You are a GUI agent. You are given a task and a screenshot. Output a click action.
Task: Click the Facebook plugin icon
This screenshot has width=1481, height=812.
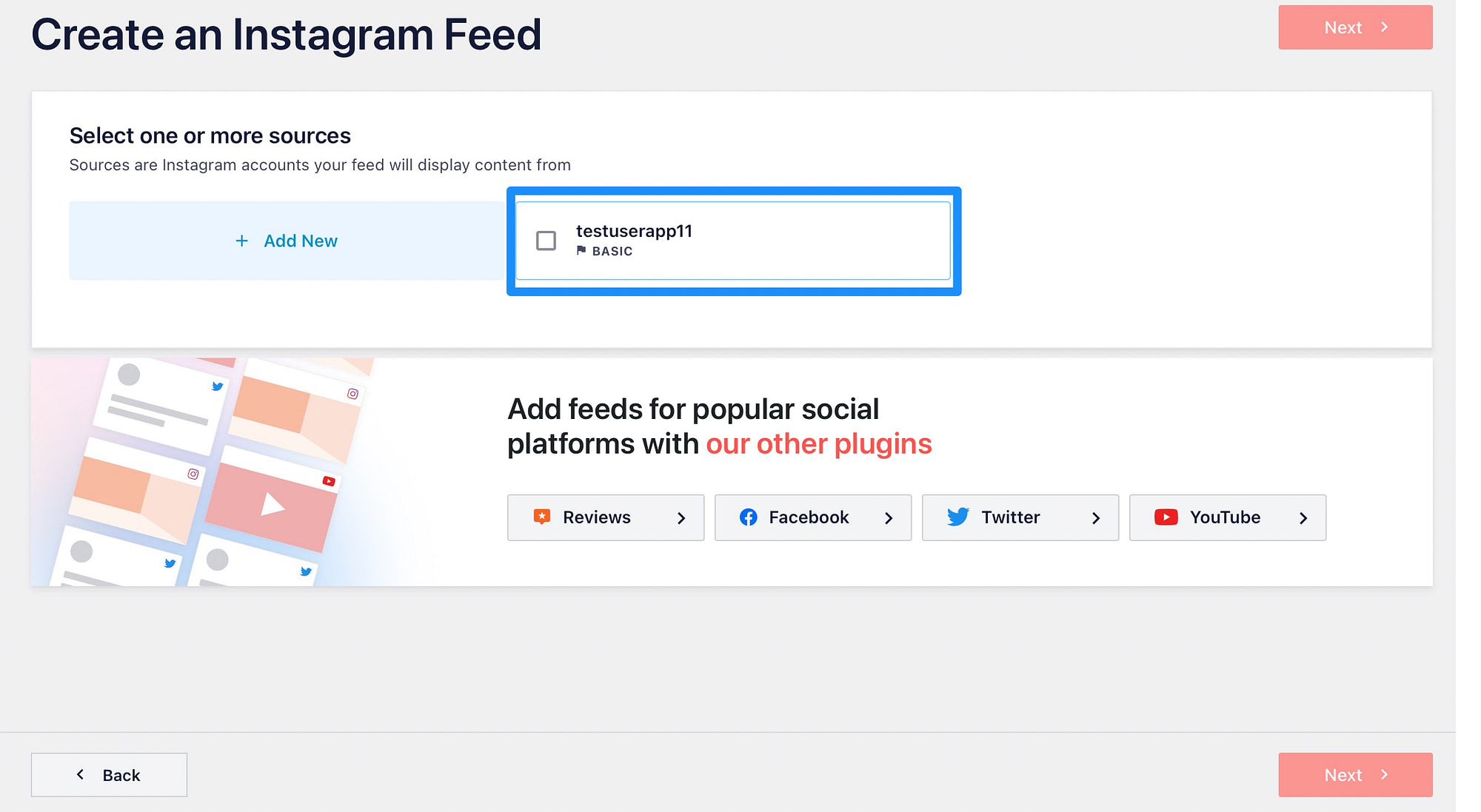point(749,517)
